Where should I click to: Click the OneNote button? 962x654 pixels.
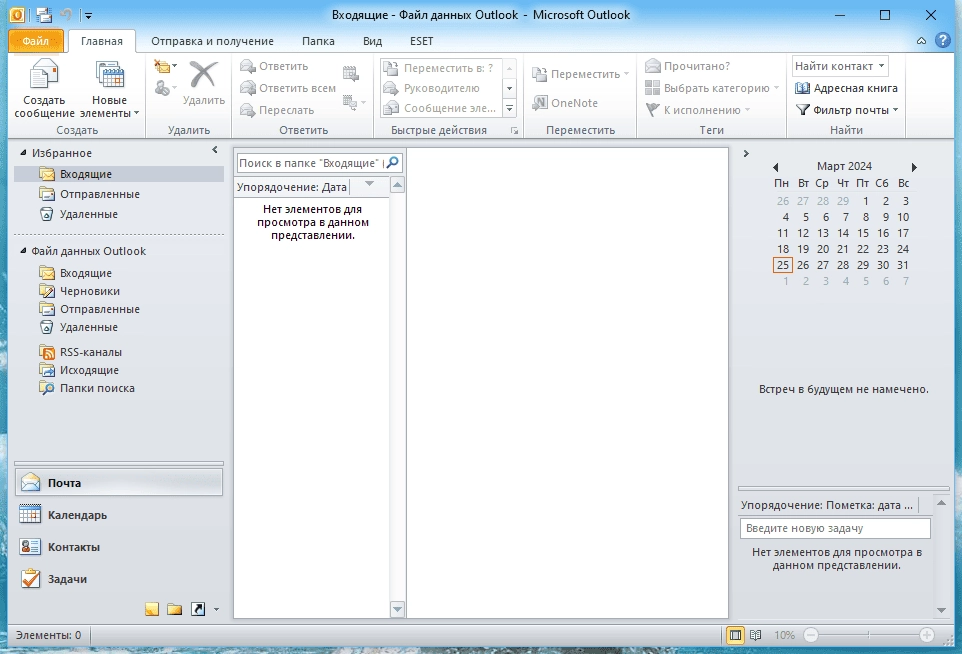565,103
